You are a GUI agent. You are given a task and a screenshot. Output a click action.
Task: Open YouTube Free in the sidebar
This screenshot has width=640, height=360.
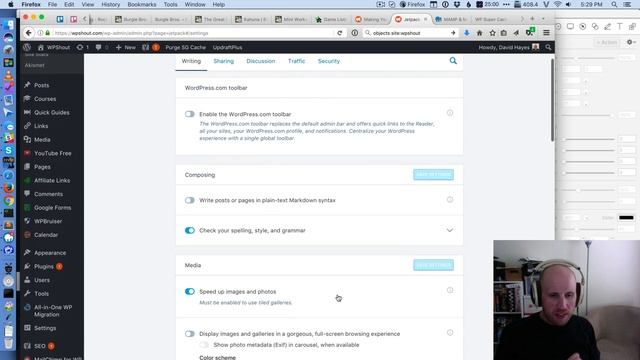(53, 153)
